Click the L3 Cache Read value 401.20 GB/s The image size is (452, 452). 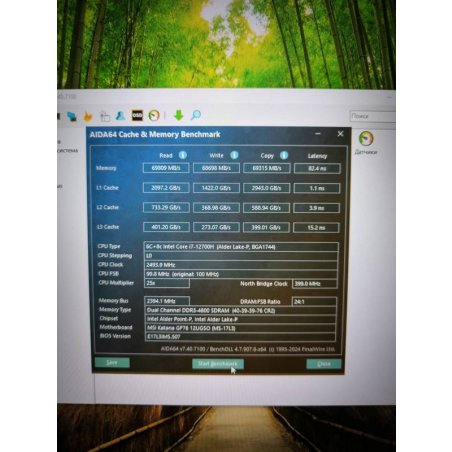tap(166, 227)
